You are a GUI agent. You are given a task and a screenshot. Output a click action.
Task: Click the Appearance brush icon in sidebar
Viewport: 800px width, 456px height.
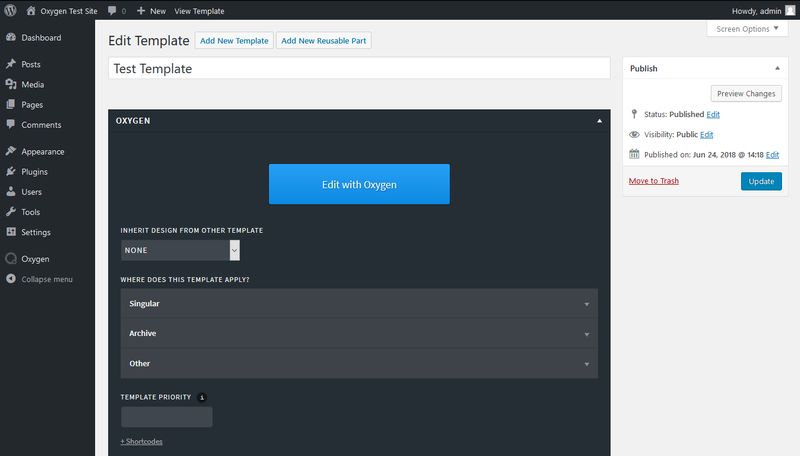pyautogui.click(x=11, y=151)
